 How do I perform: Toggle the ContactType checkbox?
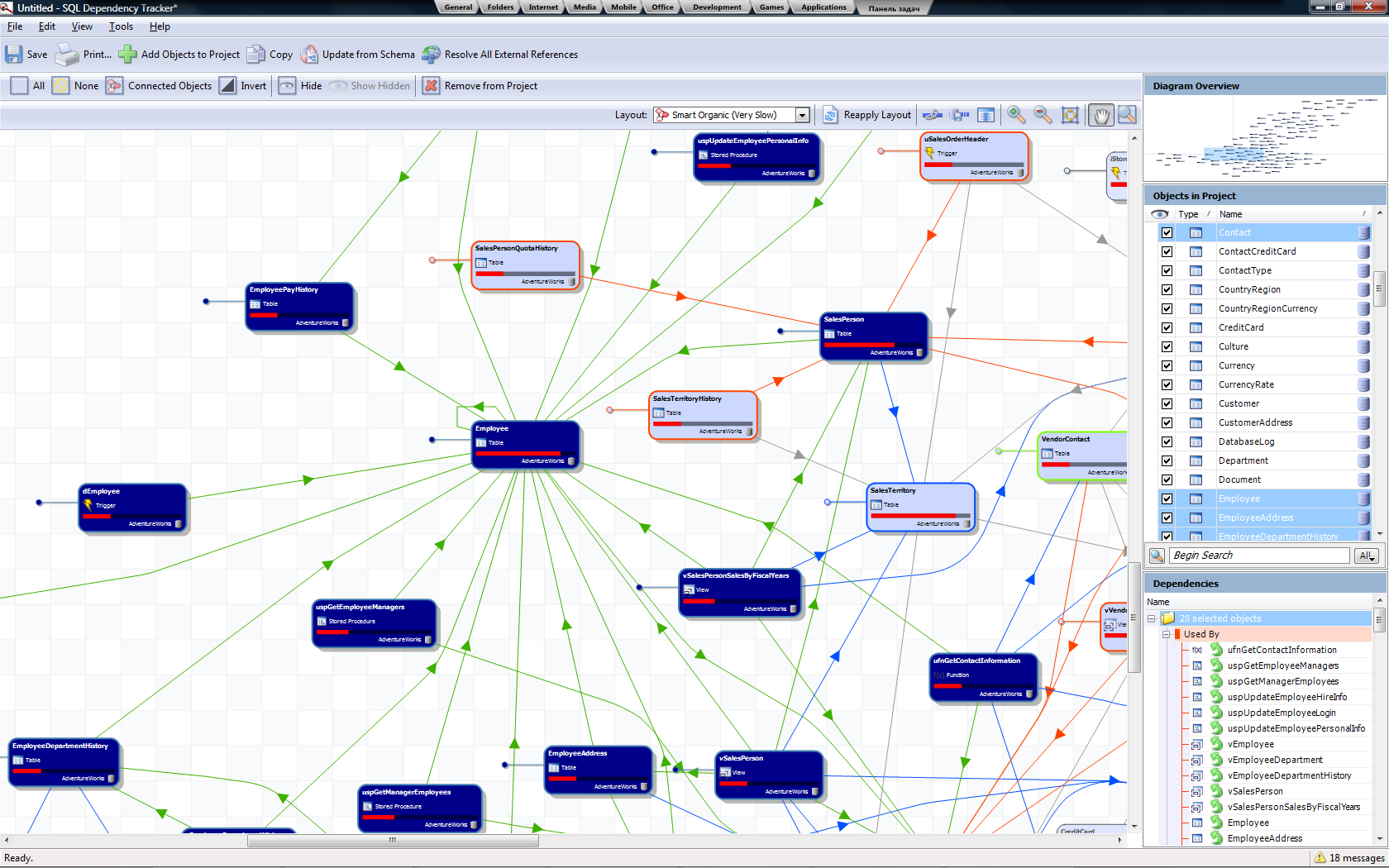pos(1167,270)
